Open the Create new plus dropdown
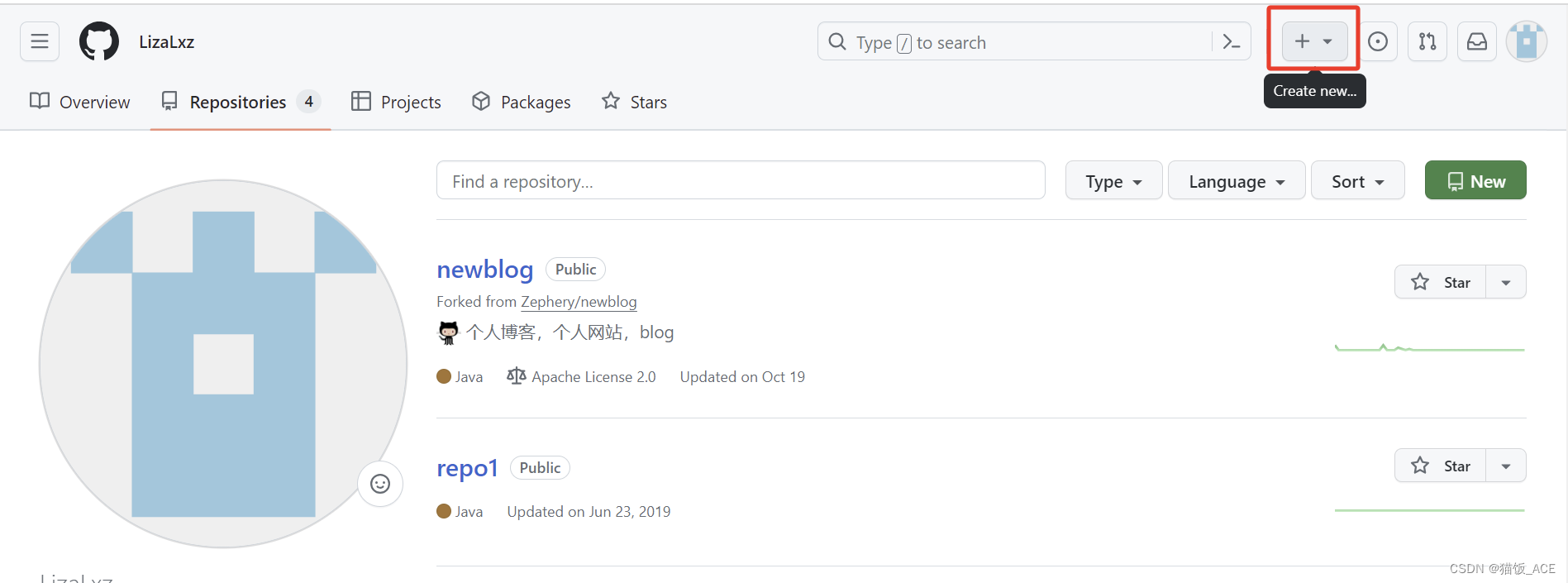Screen dimensions: 1568x583 1314,41
